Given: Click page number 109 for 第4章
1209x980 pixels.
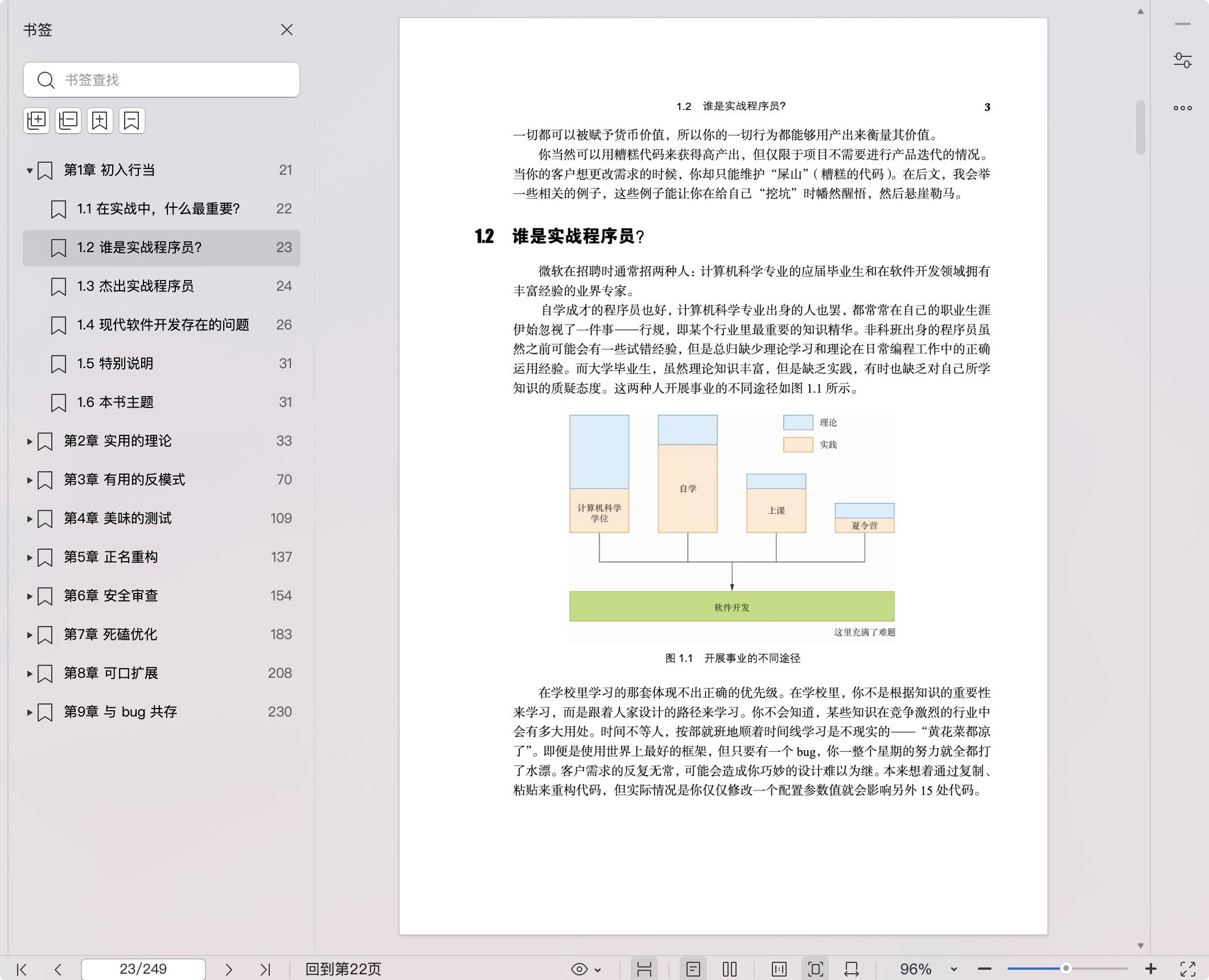Looking at the screenshot, I should click(281, 518).
